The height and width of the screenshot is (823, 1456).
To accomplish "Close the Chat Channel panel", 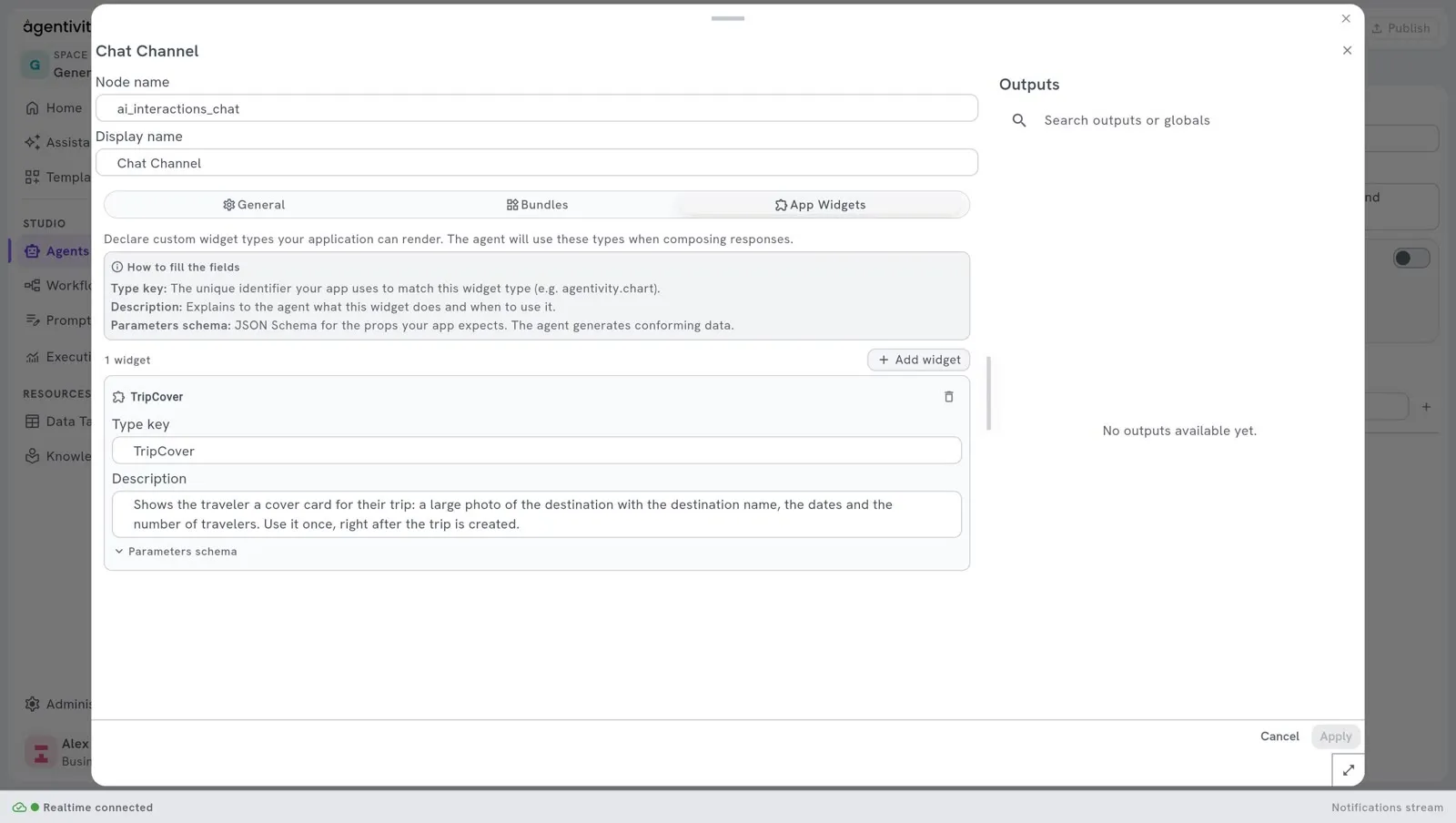I will (1347, 50).
